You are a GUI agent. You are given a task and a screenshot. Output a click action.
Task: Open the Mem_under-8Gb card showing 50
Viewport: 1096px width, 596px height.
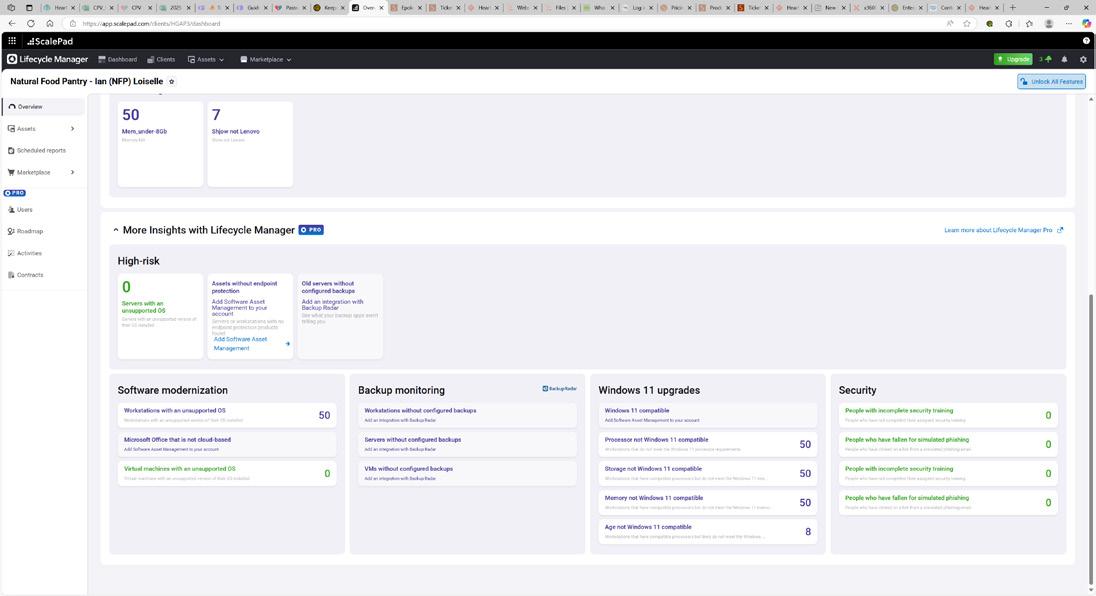(x=160, y=144)
